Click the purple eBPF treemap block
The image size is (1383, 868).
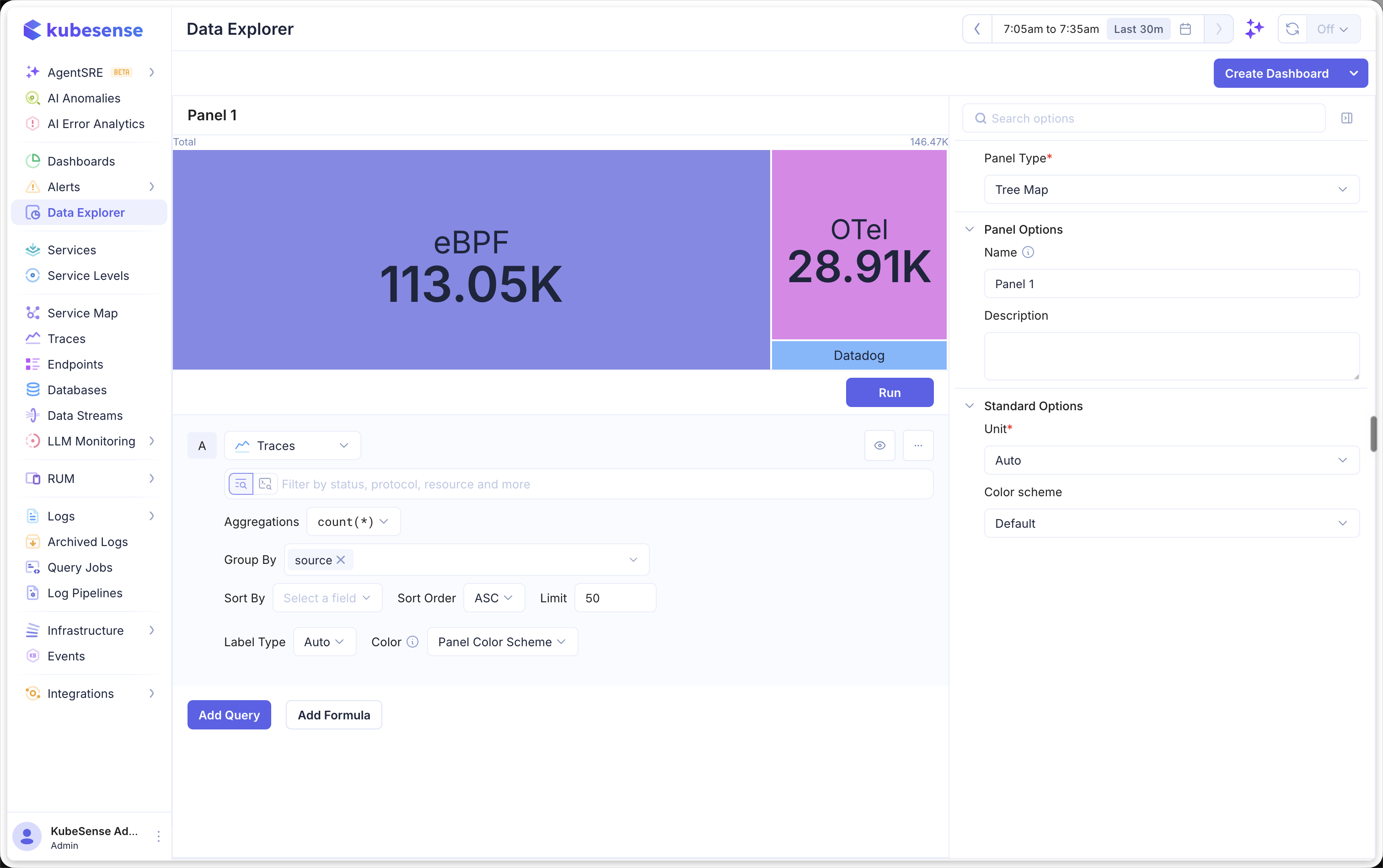[471, 260]
